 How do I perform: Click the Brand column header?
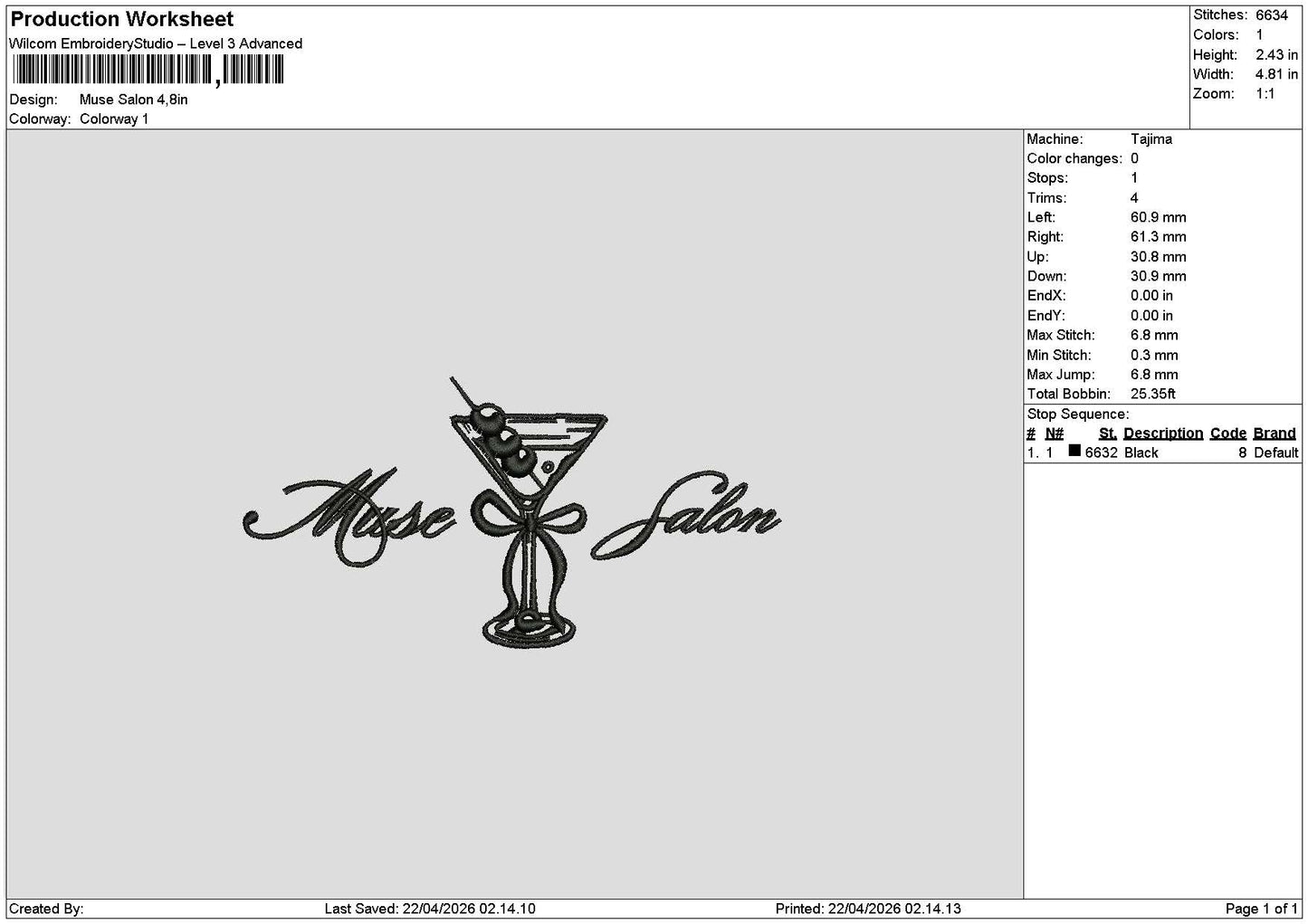(1275, 433)
